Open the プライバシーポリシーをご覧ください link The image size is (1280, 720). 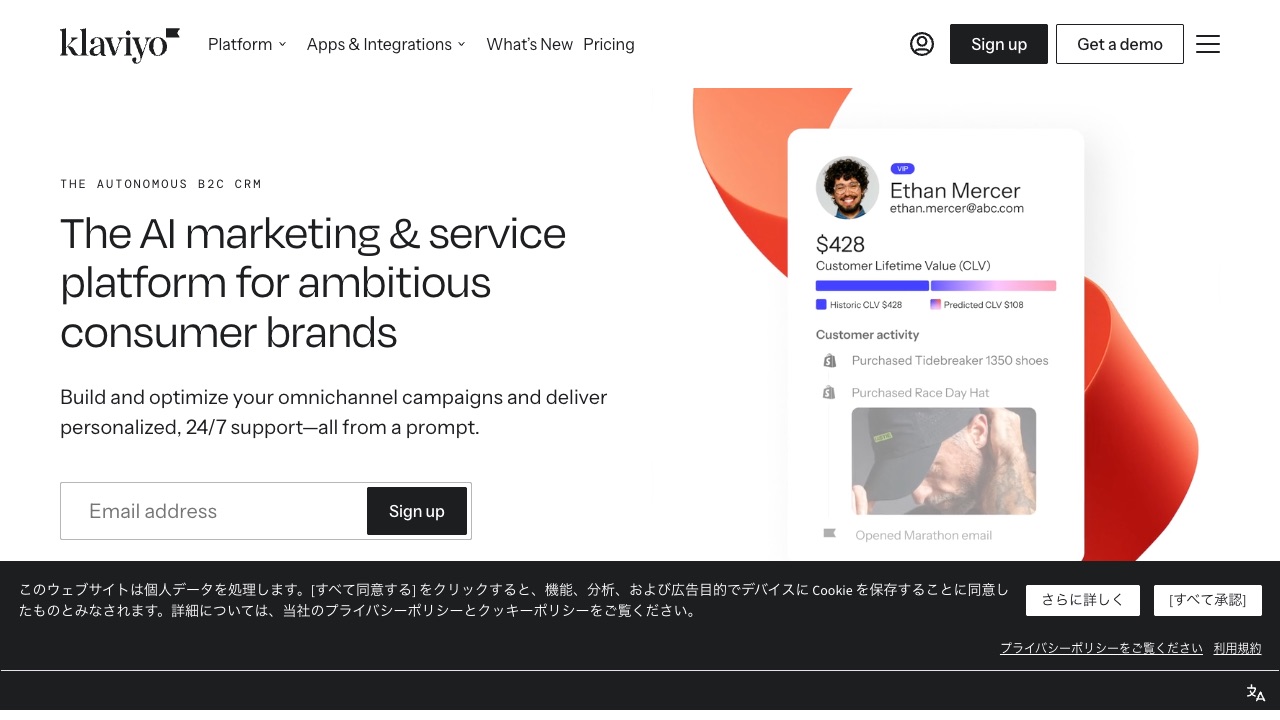(1101, 648)
